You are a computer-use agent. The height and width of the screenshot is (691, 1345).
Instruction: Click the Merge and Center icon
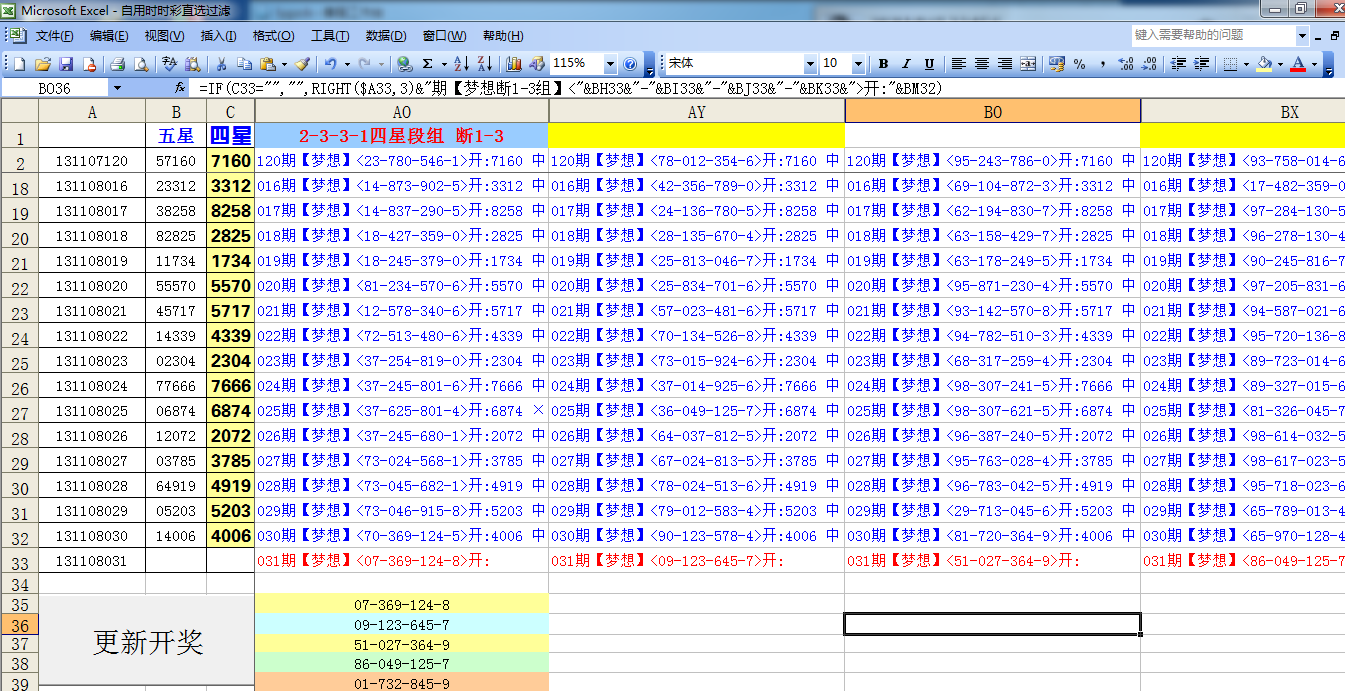point(1027,64)
